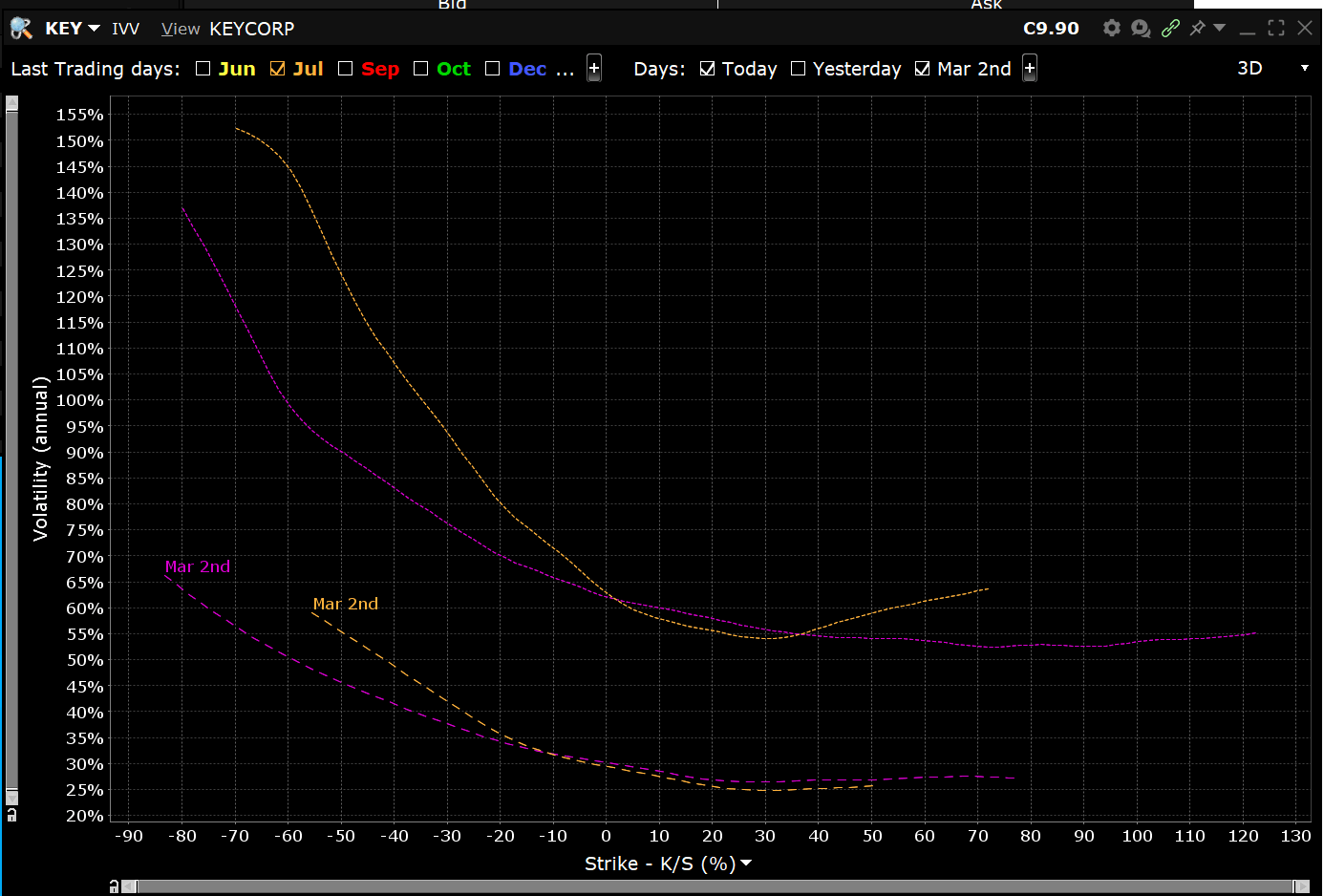Open the 3D view dropdown arrow

[1304, 68]
